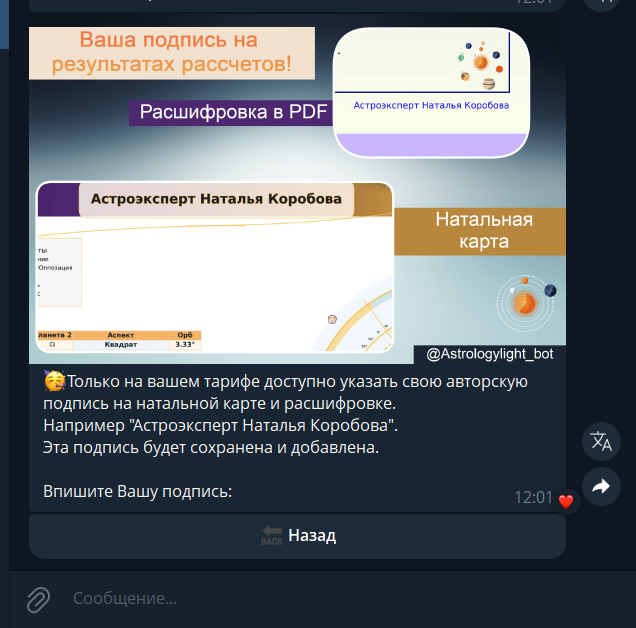Focus the Сообщение message input field
Screen dimensions: 636x628
tap(324, 599)
